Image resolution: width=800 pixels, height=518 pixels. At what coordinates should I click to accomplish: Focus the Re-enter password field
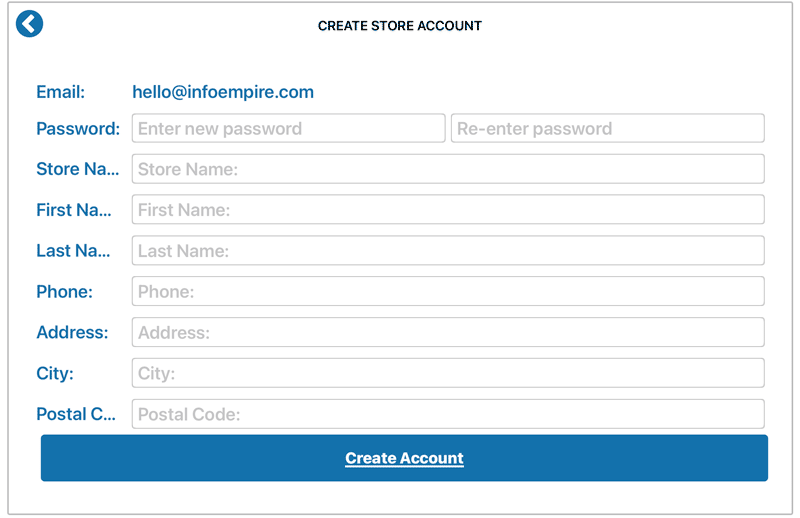coord(608,129)
